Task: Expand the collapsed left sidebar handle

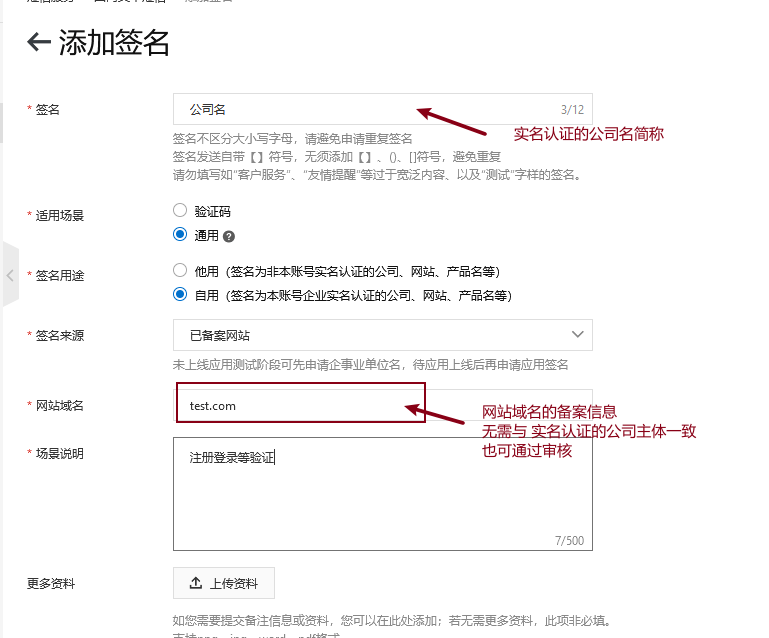Action: coord(10,274)
